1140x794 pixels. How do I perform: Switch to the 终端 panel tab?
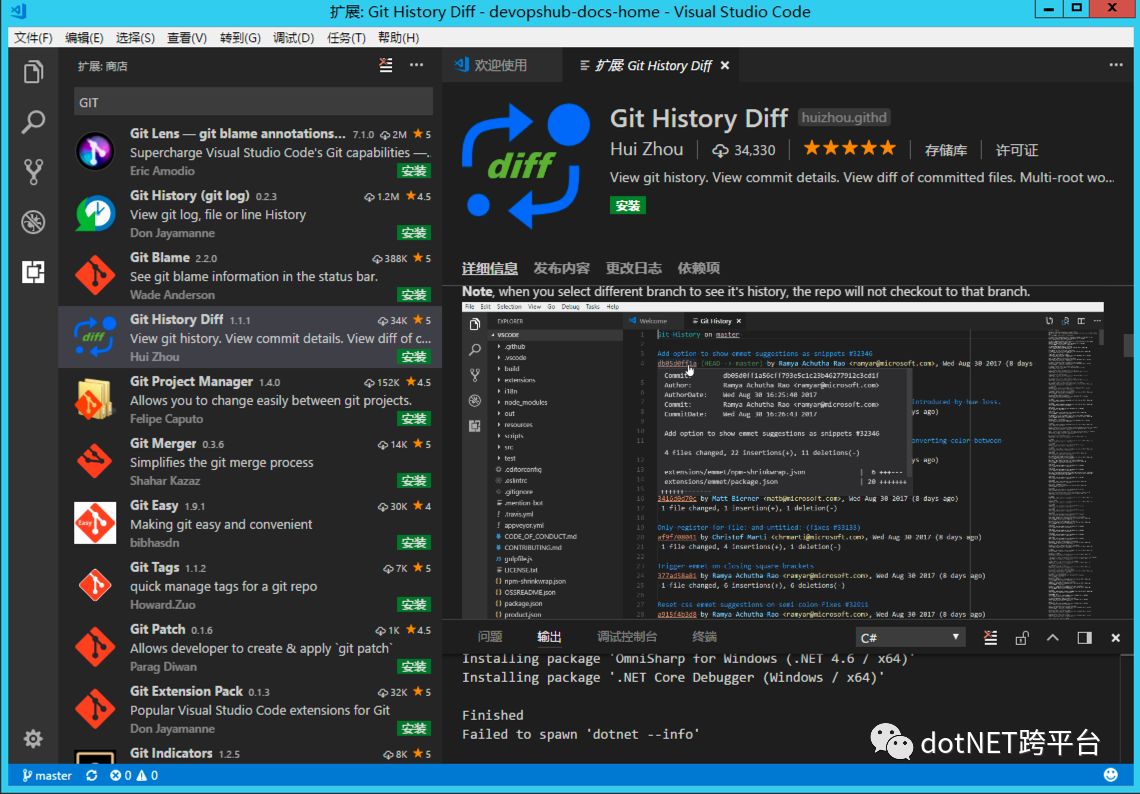click(704, 637)
